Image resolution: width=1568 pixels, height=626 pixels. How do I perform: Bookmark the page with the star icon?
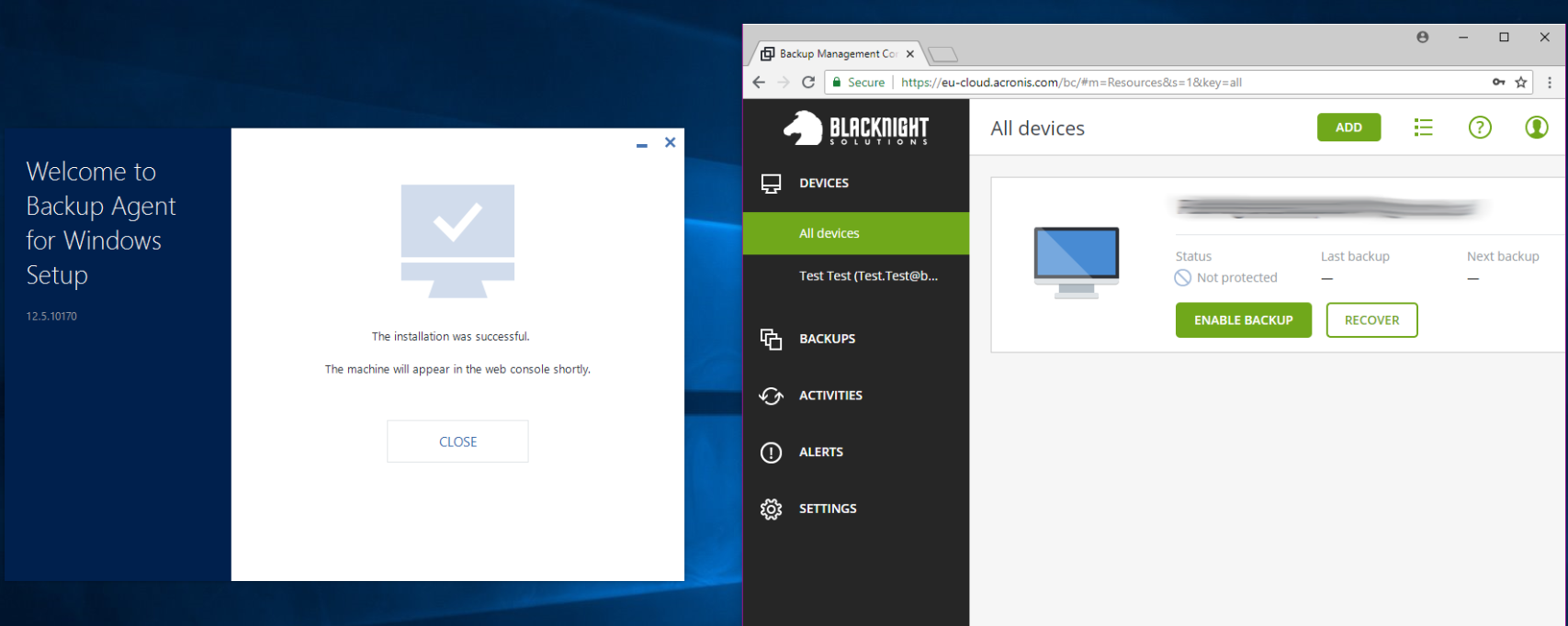pos(1521,82)
